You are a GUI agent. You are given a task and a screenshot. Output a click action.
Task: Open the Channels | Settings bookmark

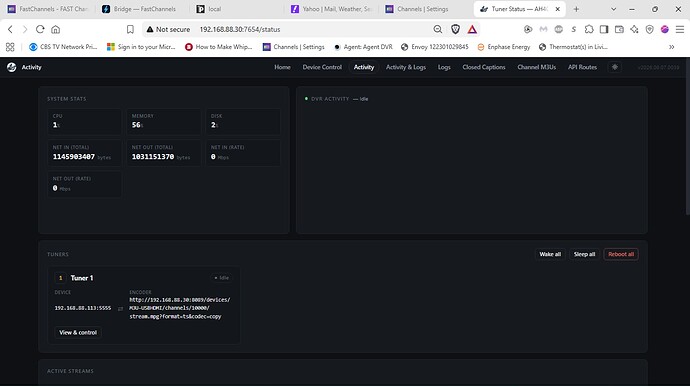(293, 47)
